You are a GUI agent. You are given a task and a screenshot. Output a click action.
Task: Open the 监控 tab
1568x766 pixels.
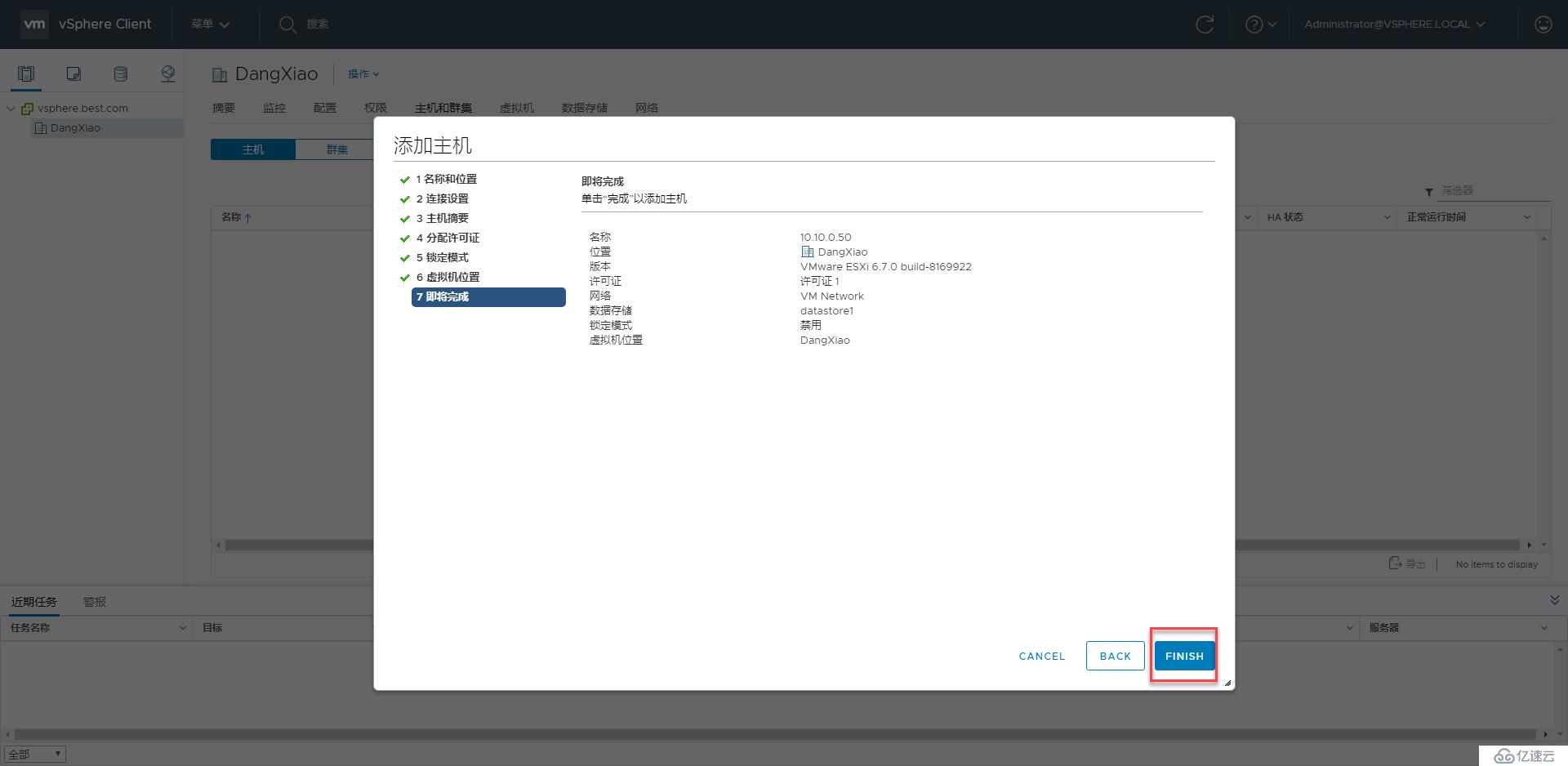click(274, 108)
